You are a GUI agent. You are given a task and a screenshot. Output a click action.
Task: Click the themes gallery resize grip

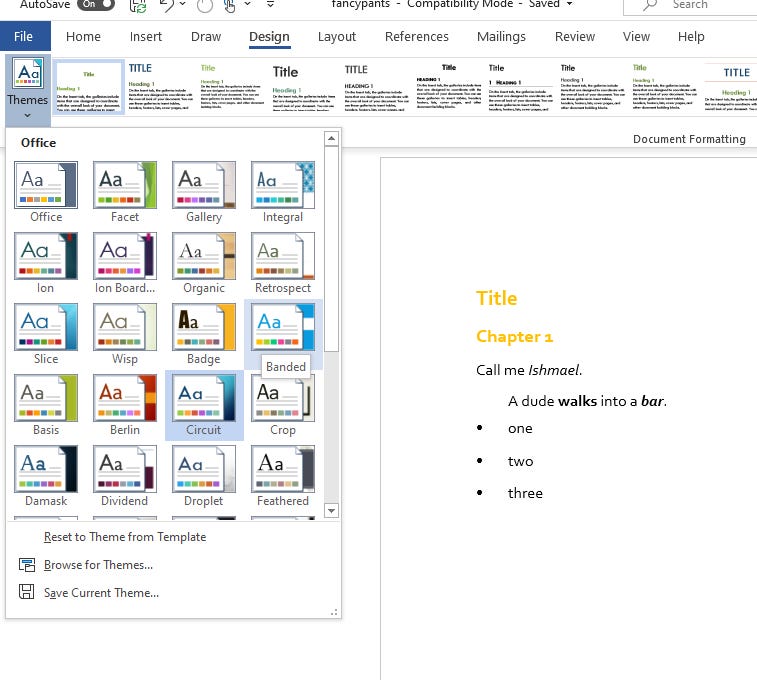334,612
